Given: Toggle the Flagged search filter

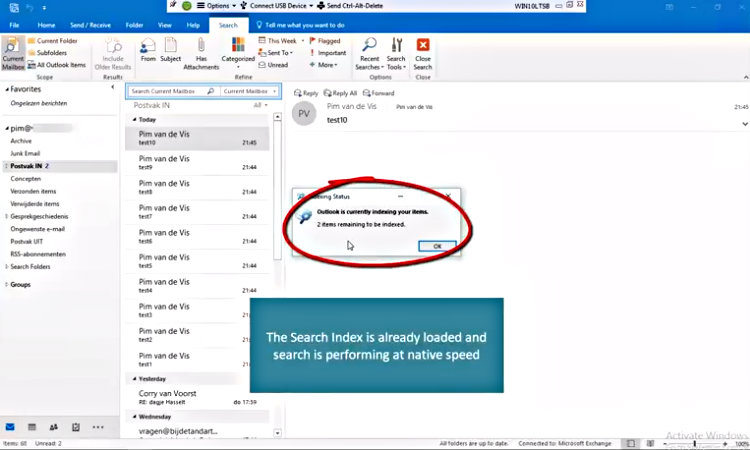Looking at the screenshot, I should click(324, 41).
